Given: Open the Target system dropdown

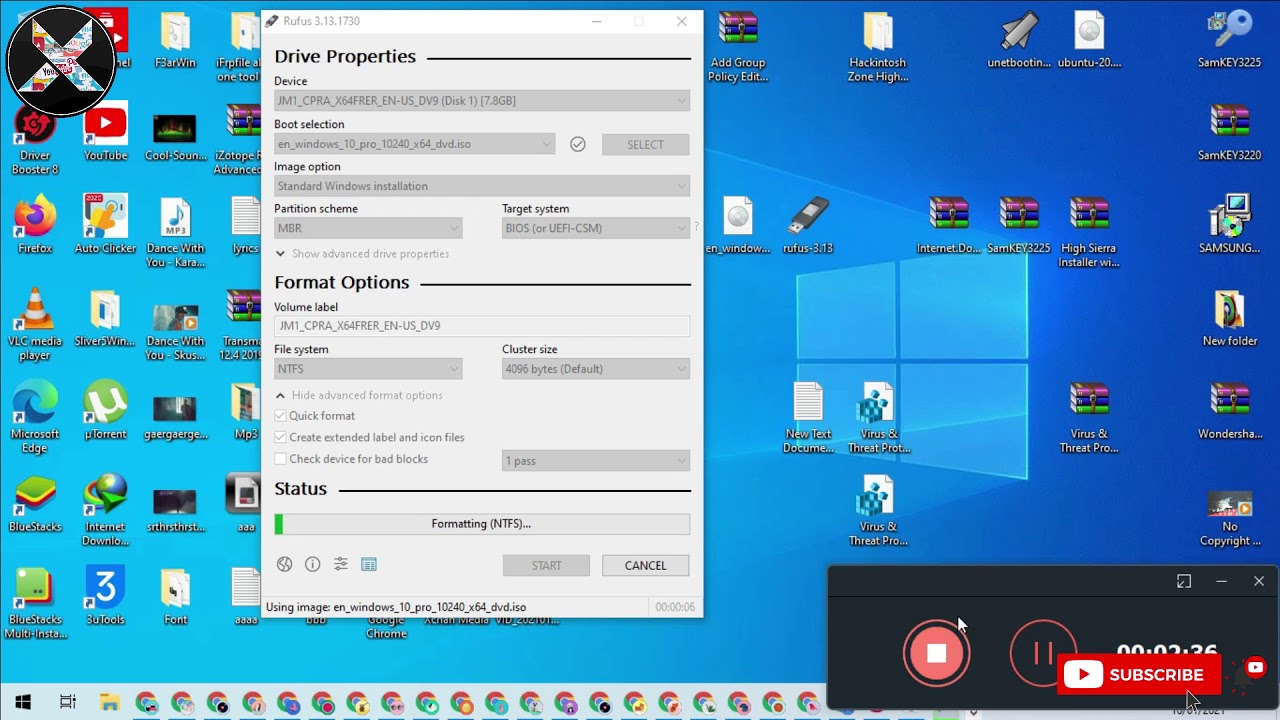Looking at the screenshot, I should point(596,228).
